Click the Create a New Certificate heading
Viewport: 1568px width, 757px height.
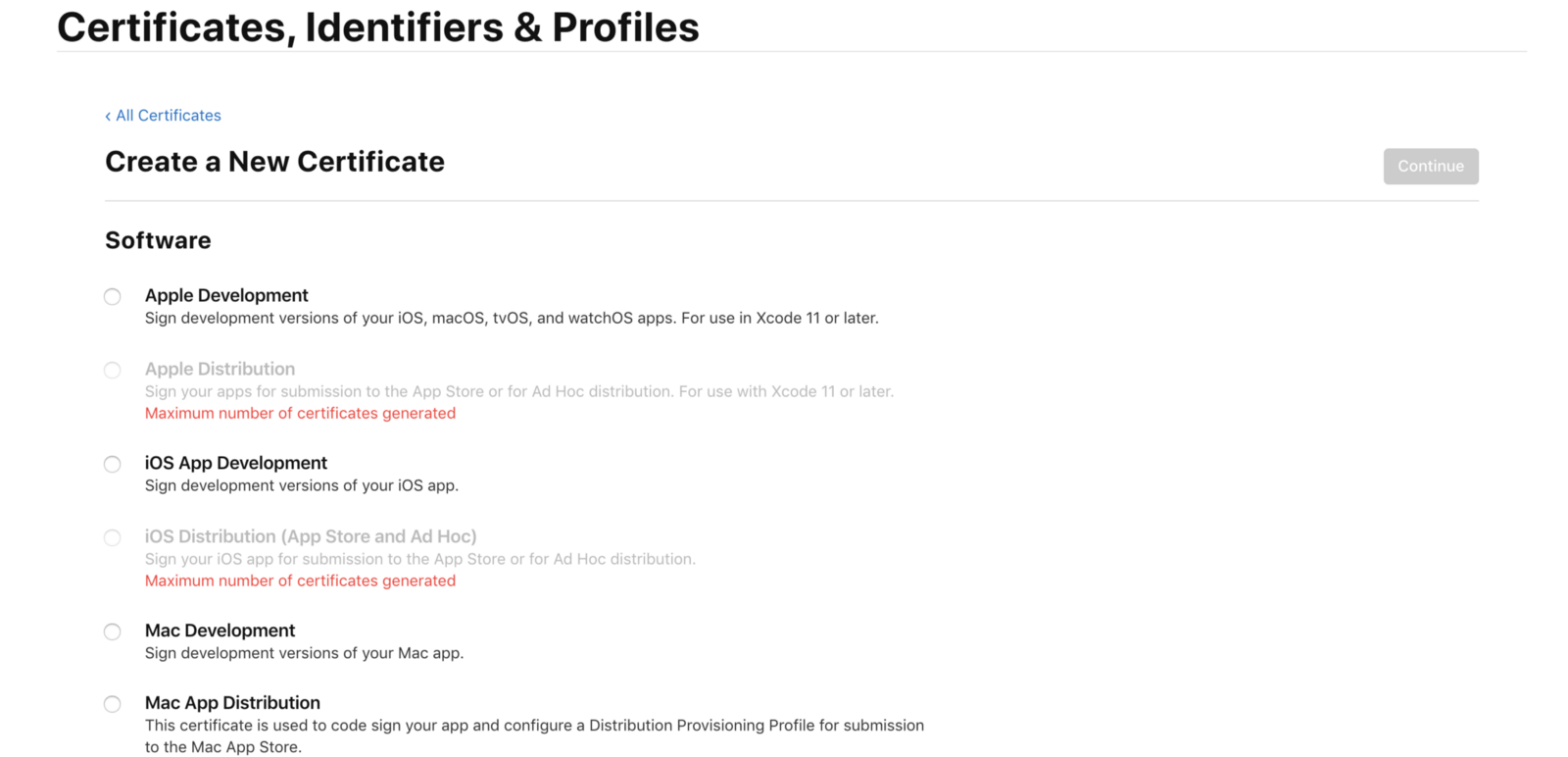pos(274,162)
